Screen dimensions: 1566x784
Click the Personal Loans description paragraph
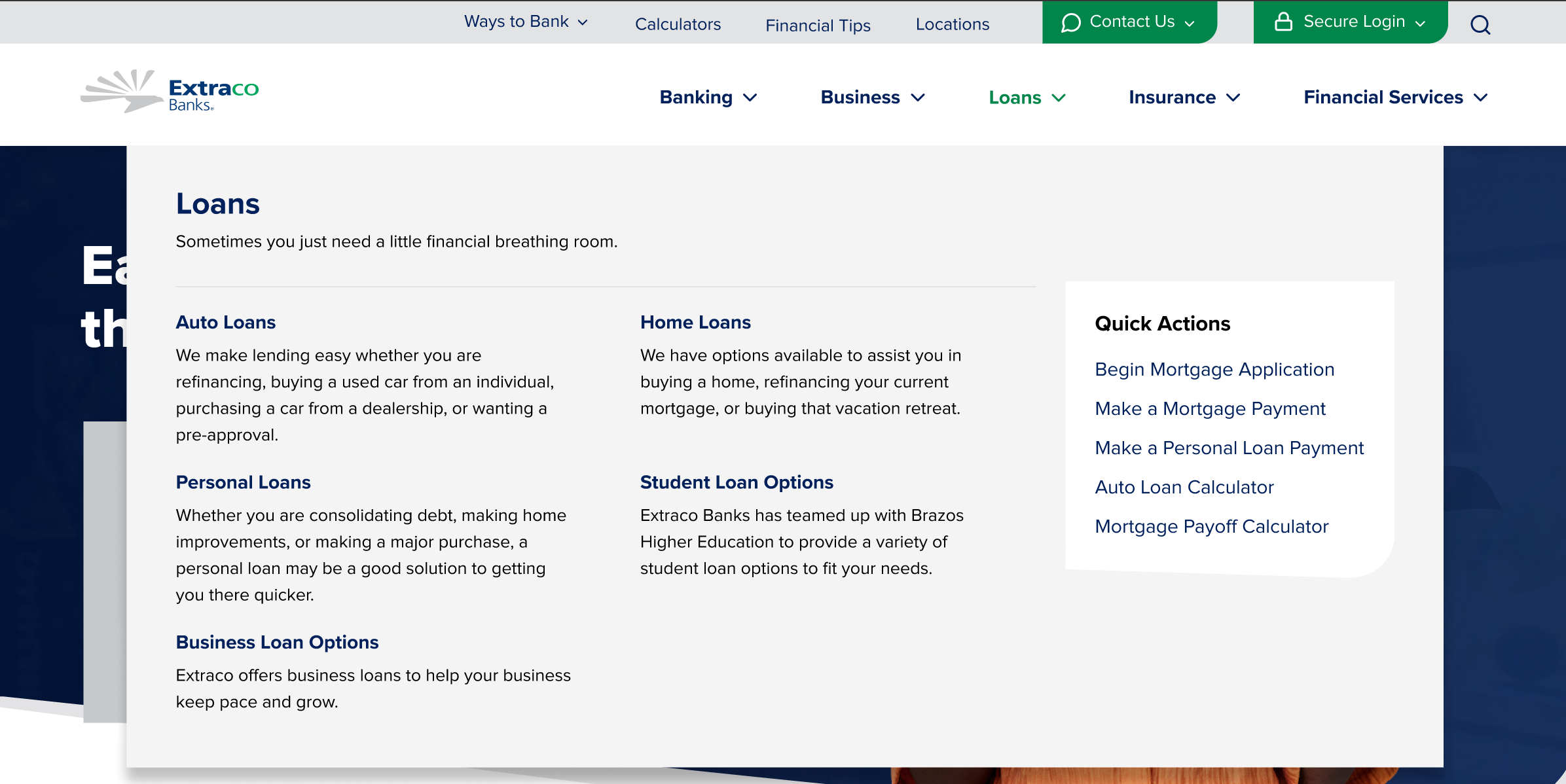point(371,555)
